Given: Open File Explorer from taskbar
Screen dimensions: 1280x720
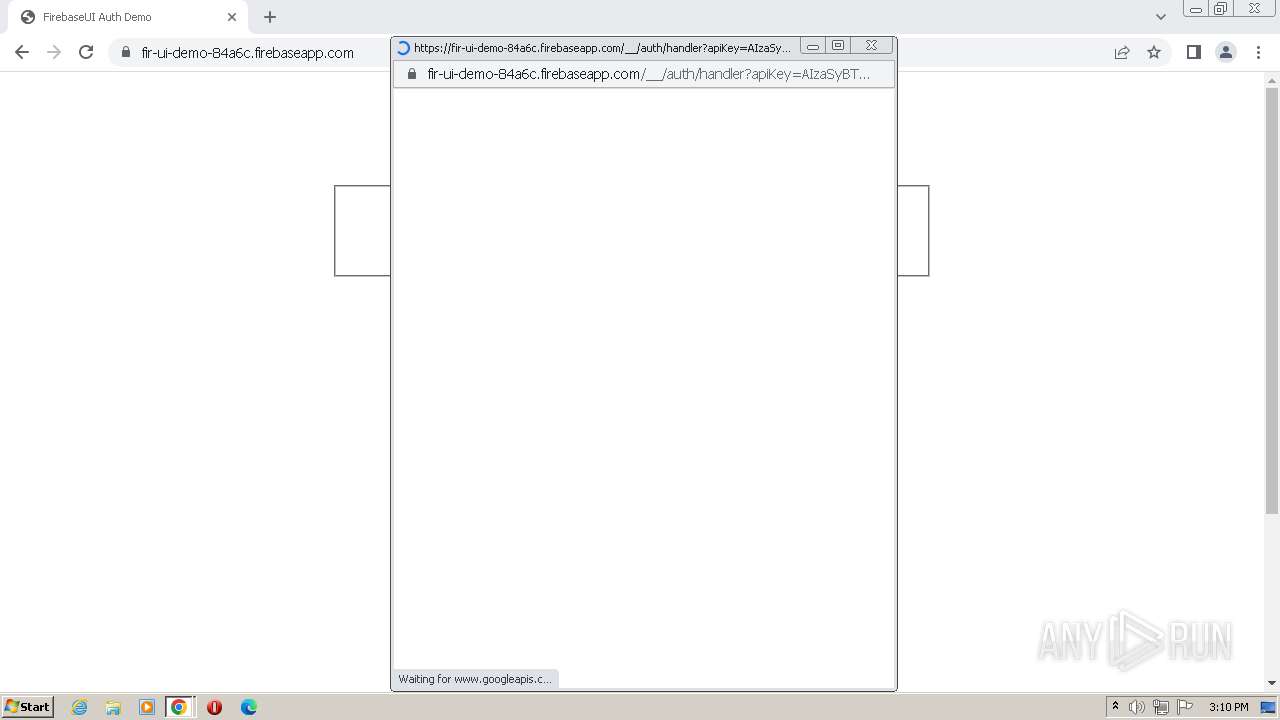Looking at the screenshot, I should click(113, 707).
